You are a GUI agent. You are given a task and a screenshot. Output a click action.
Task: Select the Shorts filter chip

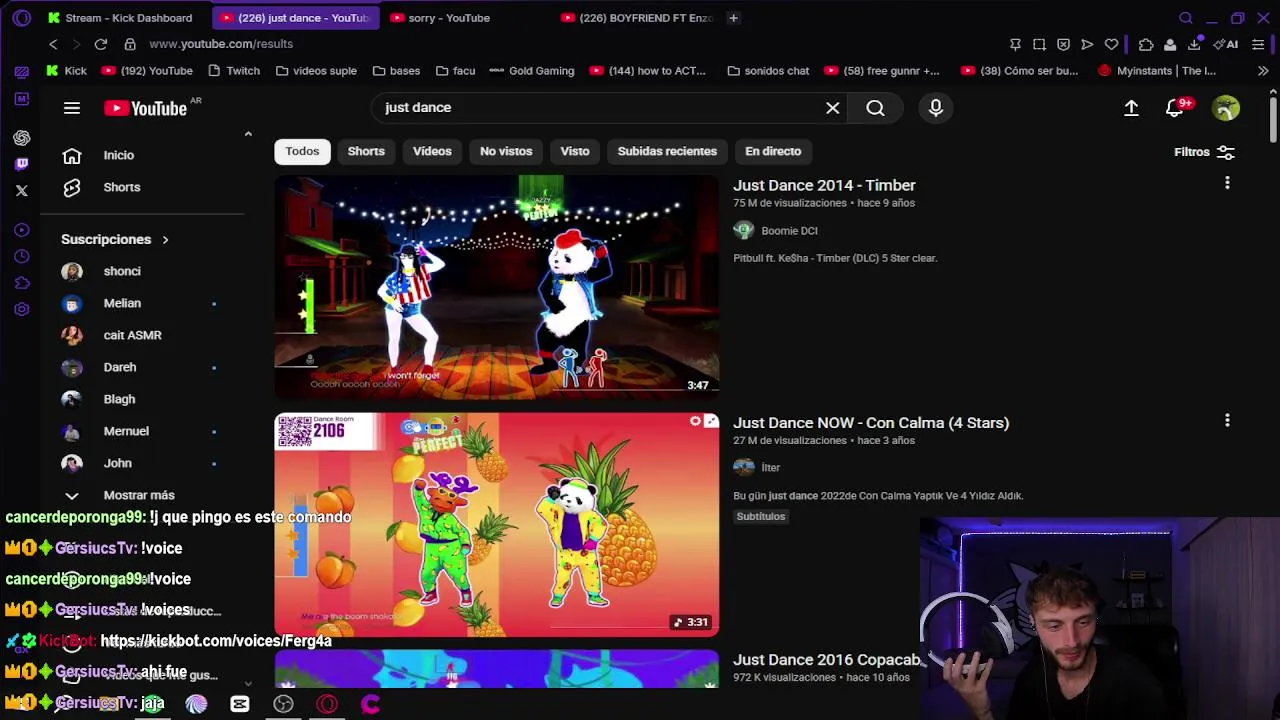click(x=366, y=151)
